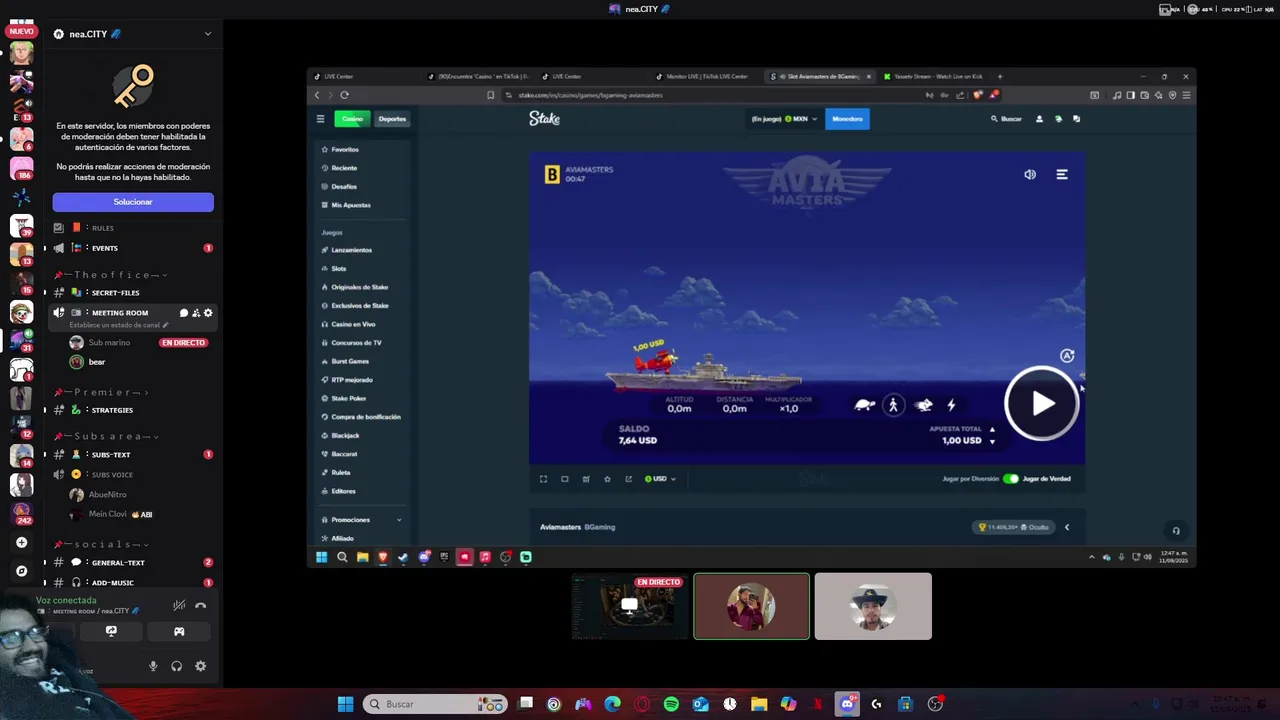Open Spotify from the Windows taskbar

pos(671,704)
